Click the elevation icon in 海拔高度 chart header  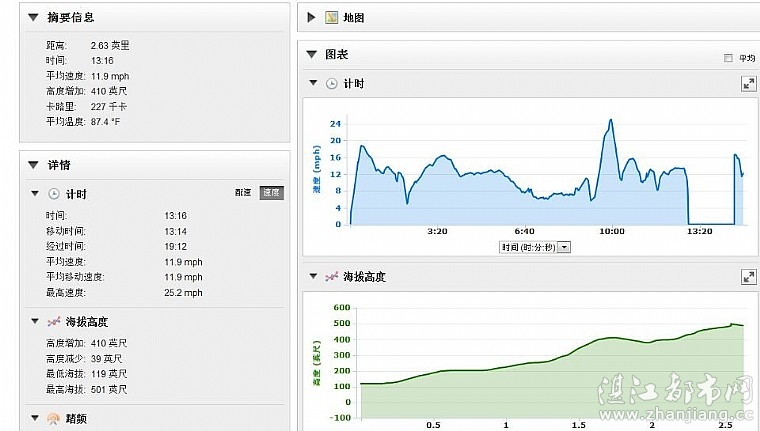331,276
